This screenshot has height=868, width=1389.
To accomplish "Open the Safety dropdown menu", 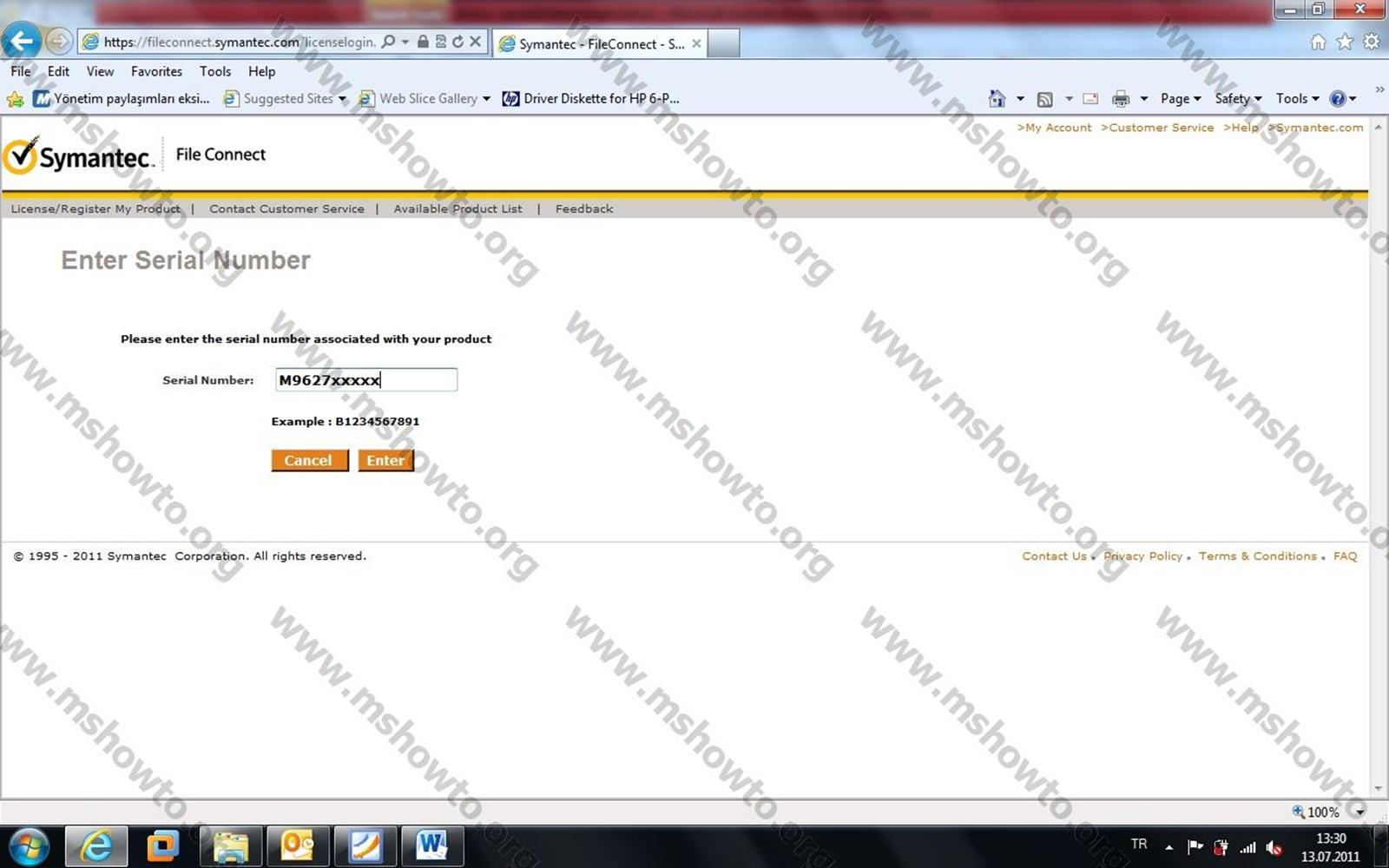I will coord(1238,99).
